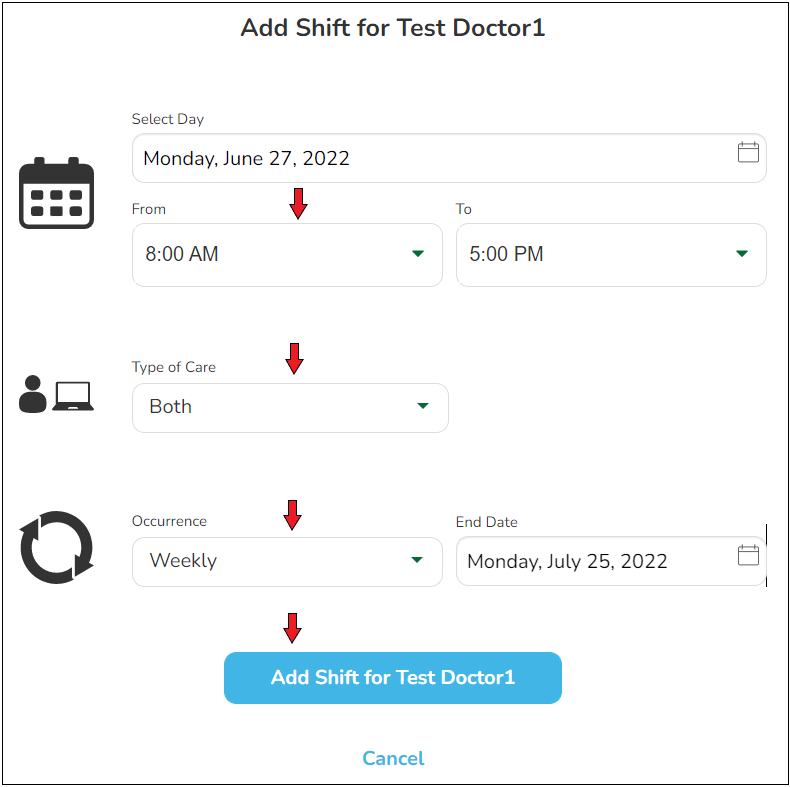Click the person silhouette icon
This screenshot has height=787, width=790.
click(33, 395)
